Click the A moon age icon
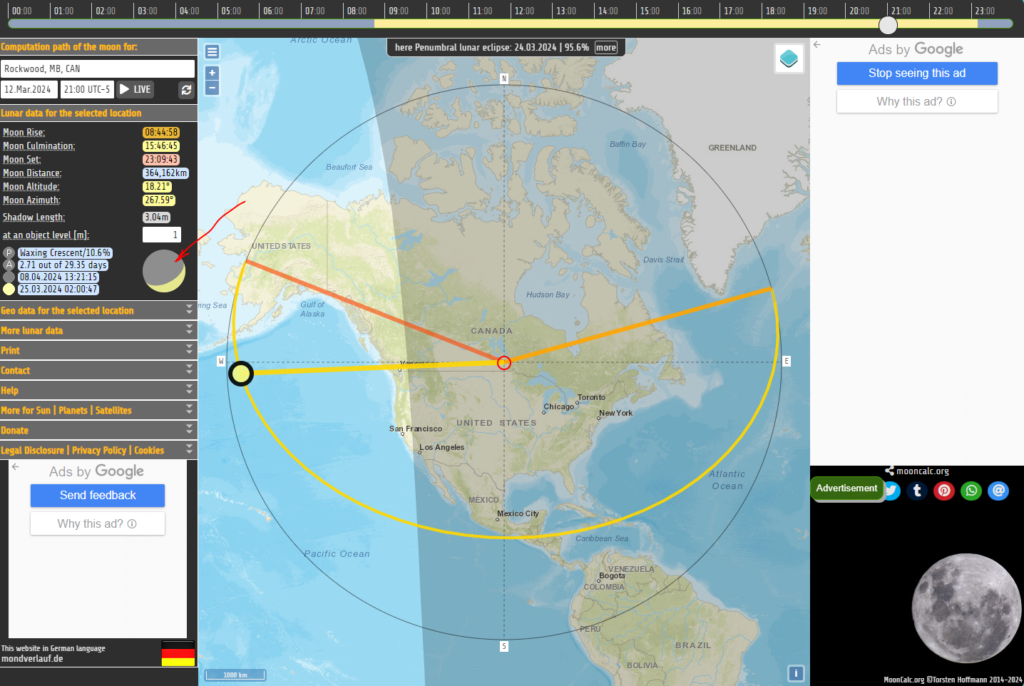 (8, 265)
